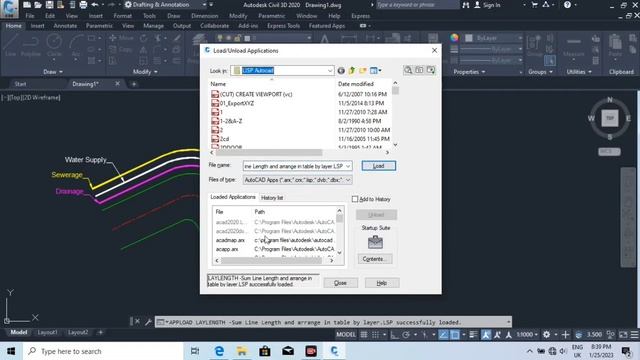Expand the Draw panel dropdown
640x360 pixels.
(53, 72)
